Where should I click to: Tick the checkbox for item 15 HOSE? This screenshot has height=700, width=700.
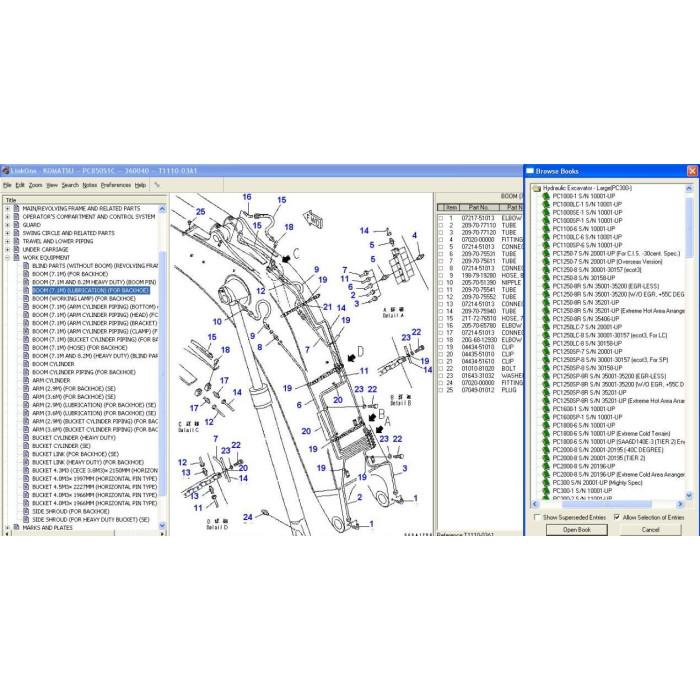pos(441,319)
